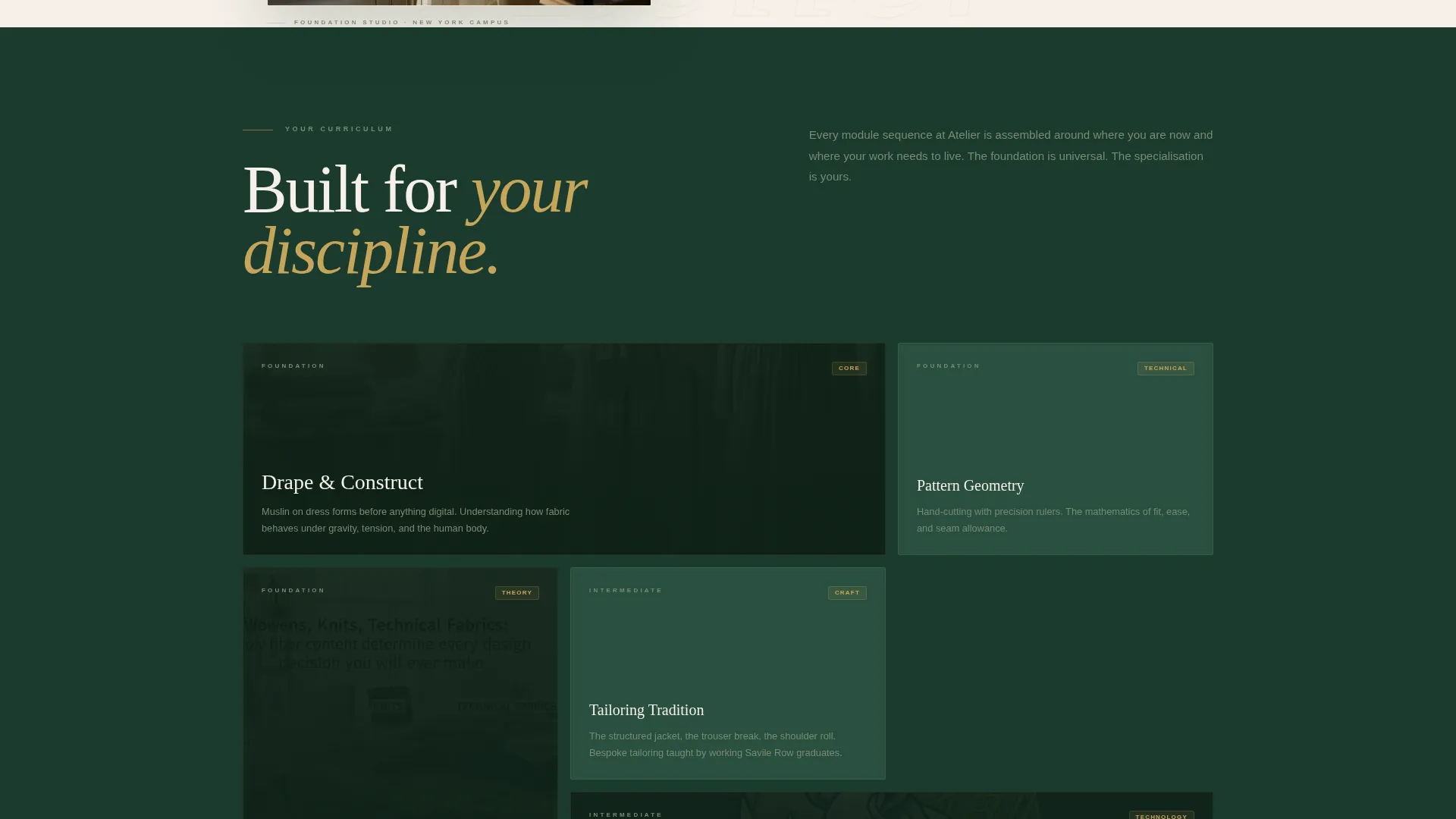Select the CRAFT tag badge
Screen dimensions: 1456x819
coord(846,593)
